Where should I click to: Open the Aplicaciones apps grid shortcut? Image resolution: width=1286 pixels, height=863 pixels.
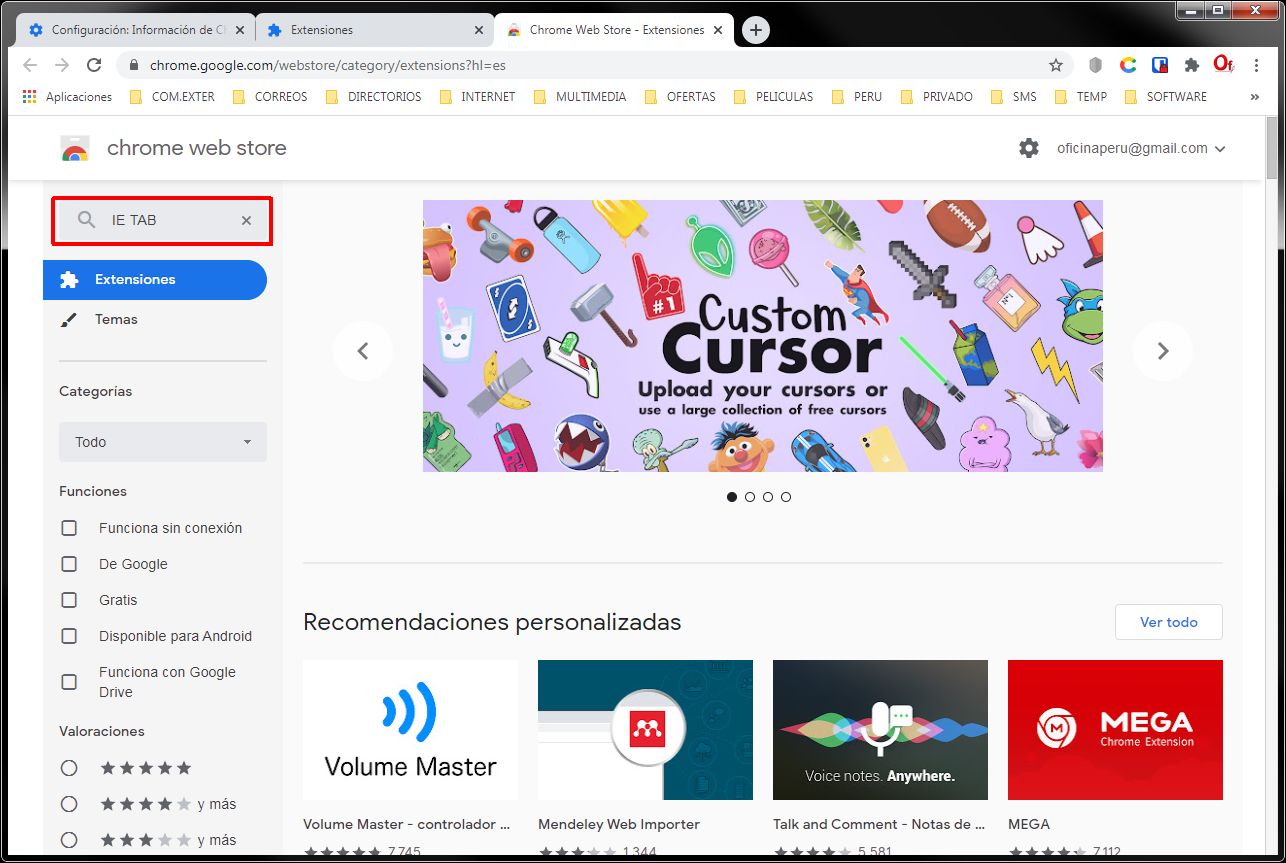67,97
